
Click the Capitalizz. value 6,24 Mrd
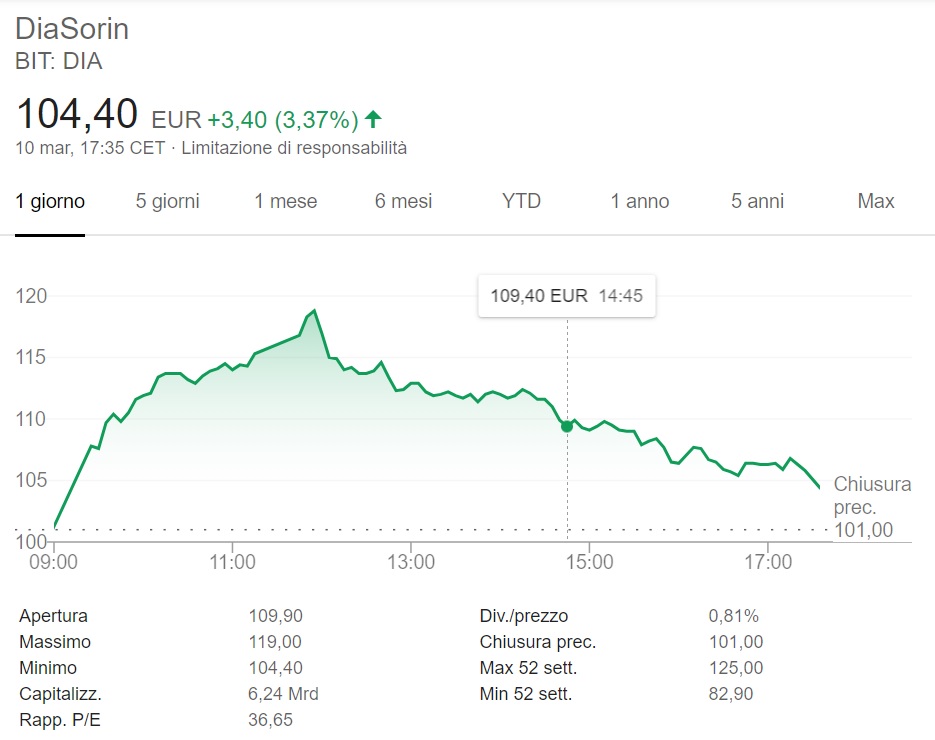pos(283,693)
